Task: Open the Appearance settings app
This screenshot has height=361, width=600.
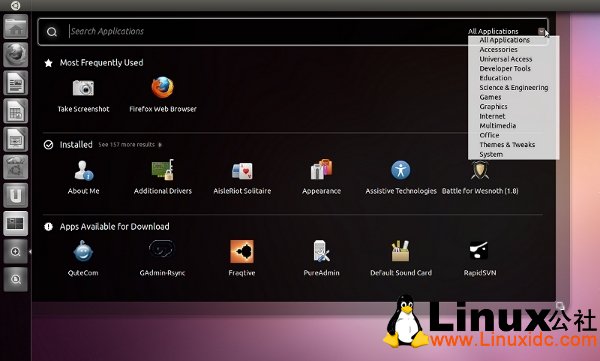Action: point(321,170)
